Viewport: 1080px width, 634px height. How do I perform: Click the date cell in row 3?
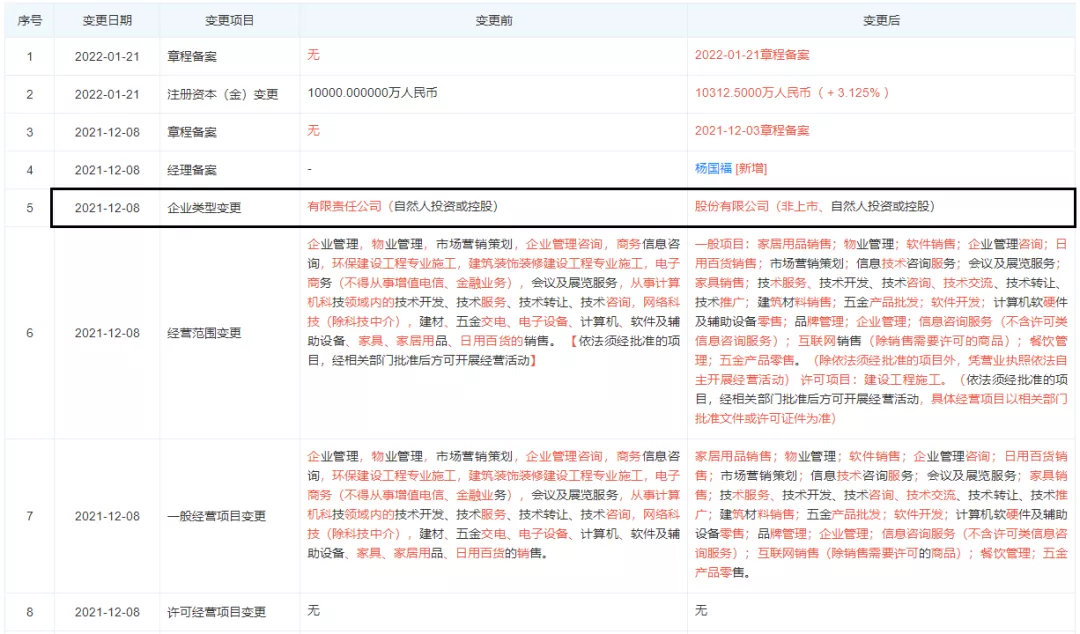[107, 132]
